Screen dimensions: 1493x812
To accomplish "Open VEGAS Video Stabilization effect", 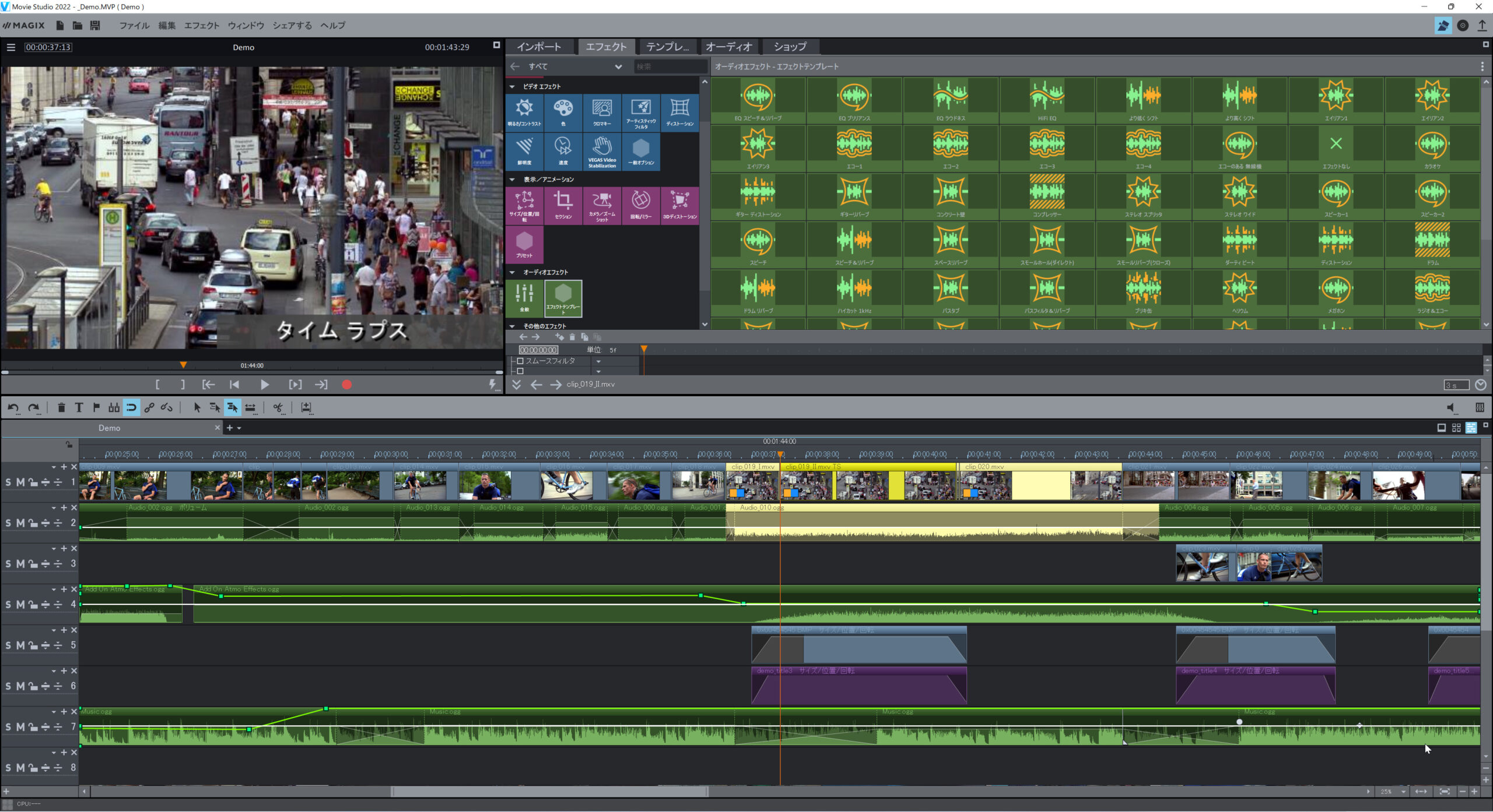I will pyautogui.click(x=602, y=152).
